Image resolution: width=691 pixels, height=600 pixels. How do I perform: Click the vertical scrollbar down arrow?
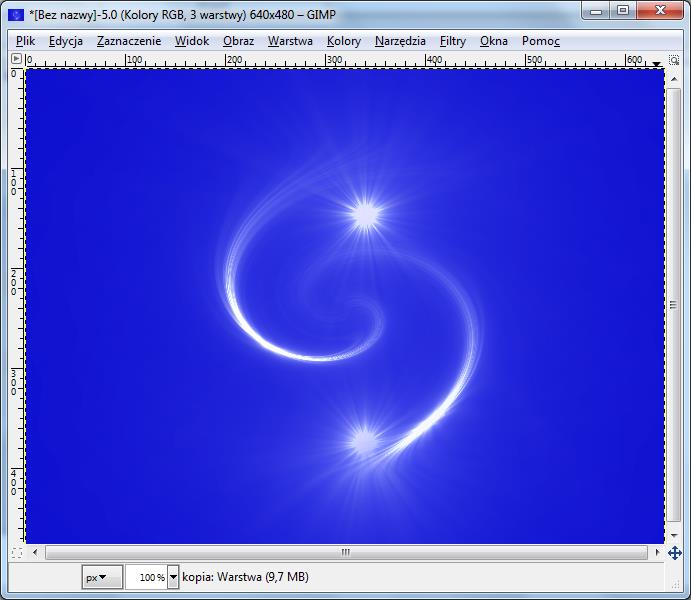click(674, 536)
